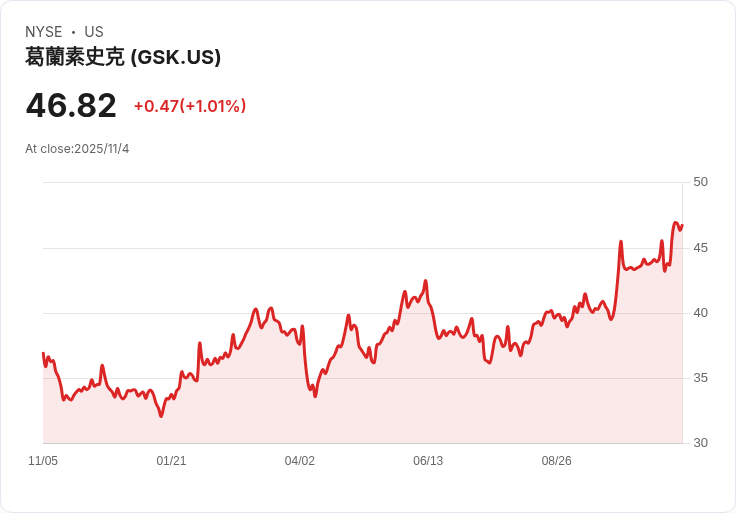Click the lowest dip of the price line
Viewport: 736px width, 513px height.
(x=161, y=416)
